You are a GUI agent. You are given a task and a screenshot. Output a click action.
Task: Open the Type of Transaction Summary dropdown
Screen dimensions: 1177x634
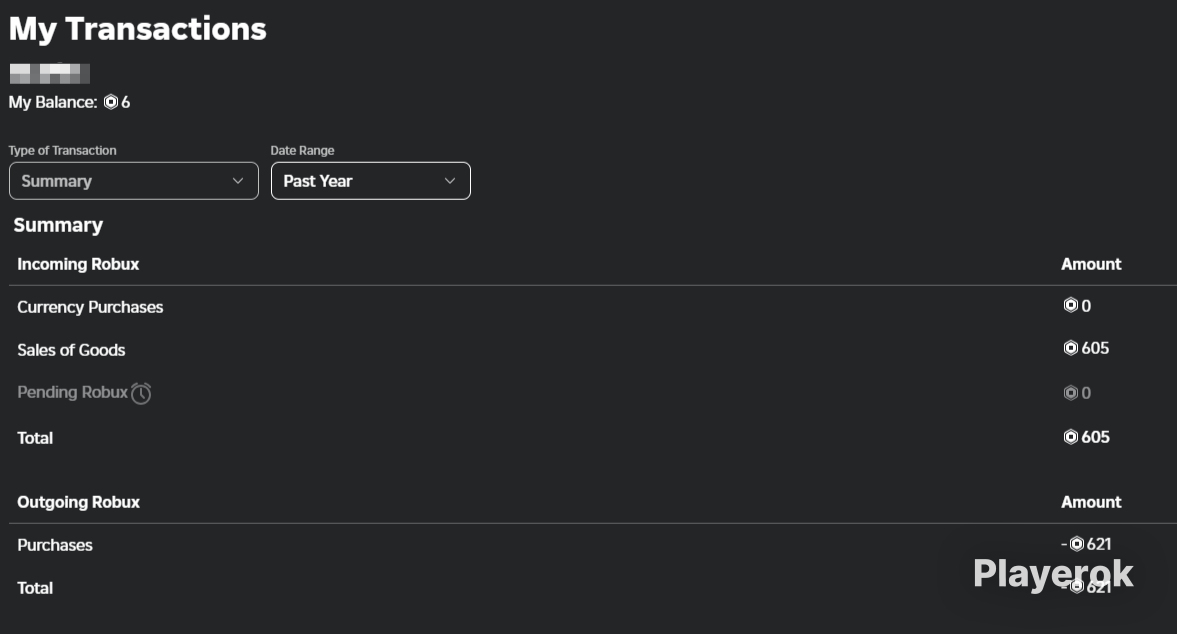(x=134, y=181)
